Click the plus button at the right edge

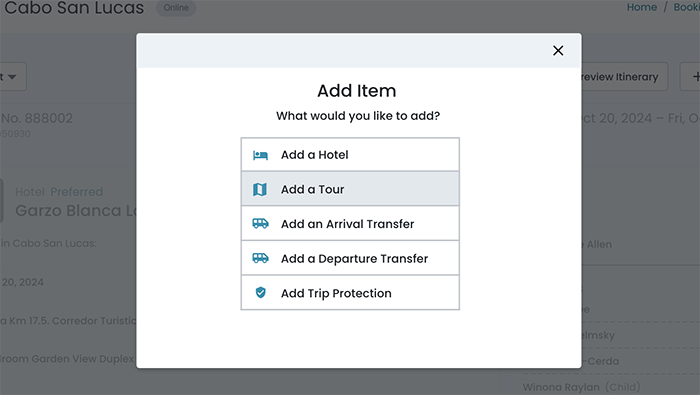(691, 77)
